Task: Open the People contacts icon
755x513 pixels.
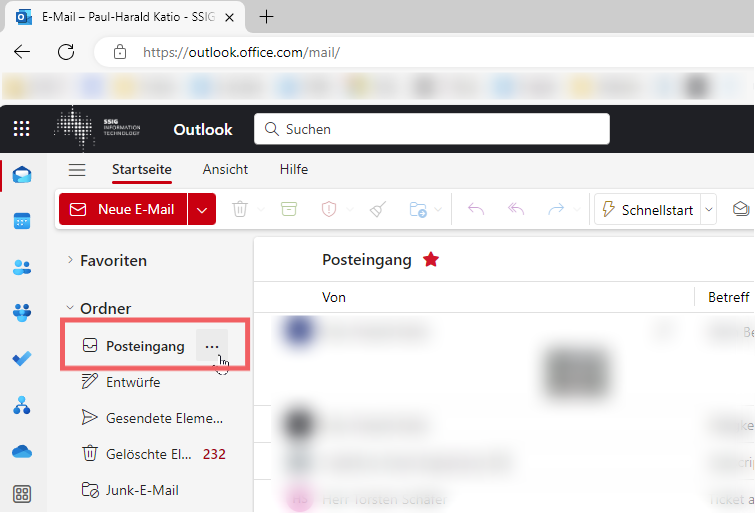Action: 22,267
